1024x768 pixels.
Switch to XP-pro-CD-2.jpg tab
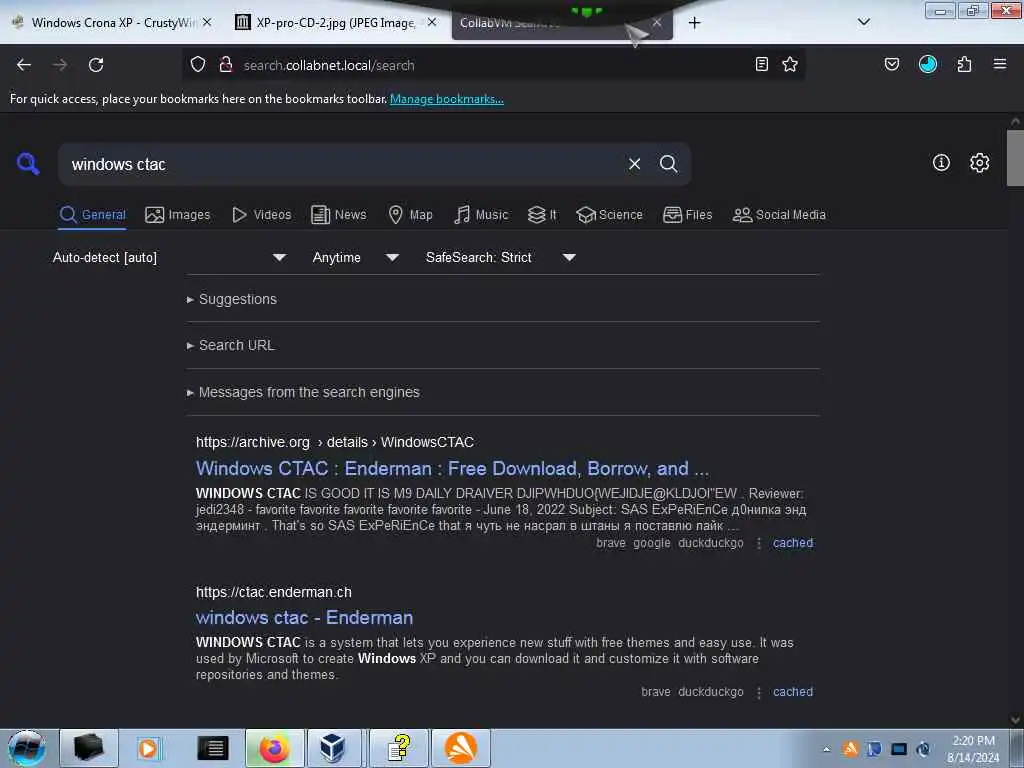[x=335, y=23]
